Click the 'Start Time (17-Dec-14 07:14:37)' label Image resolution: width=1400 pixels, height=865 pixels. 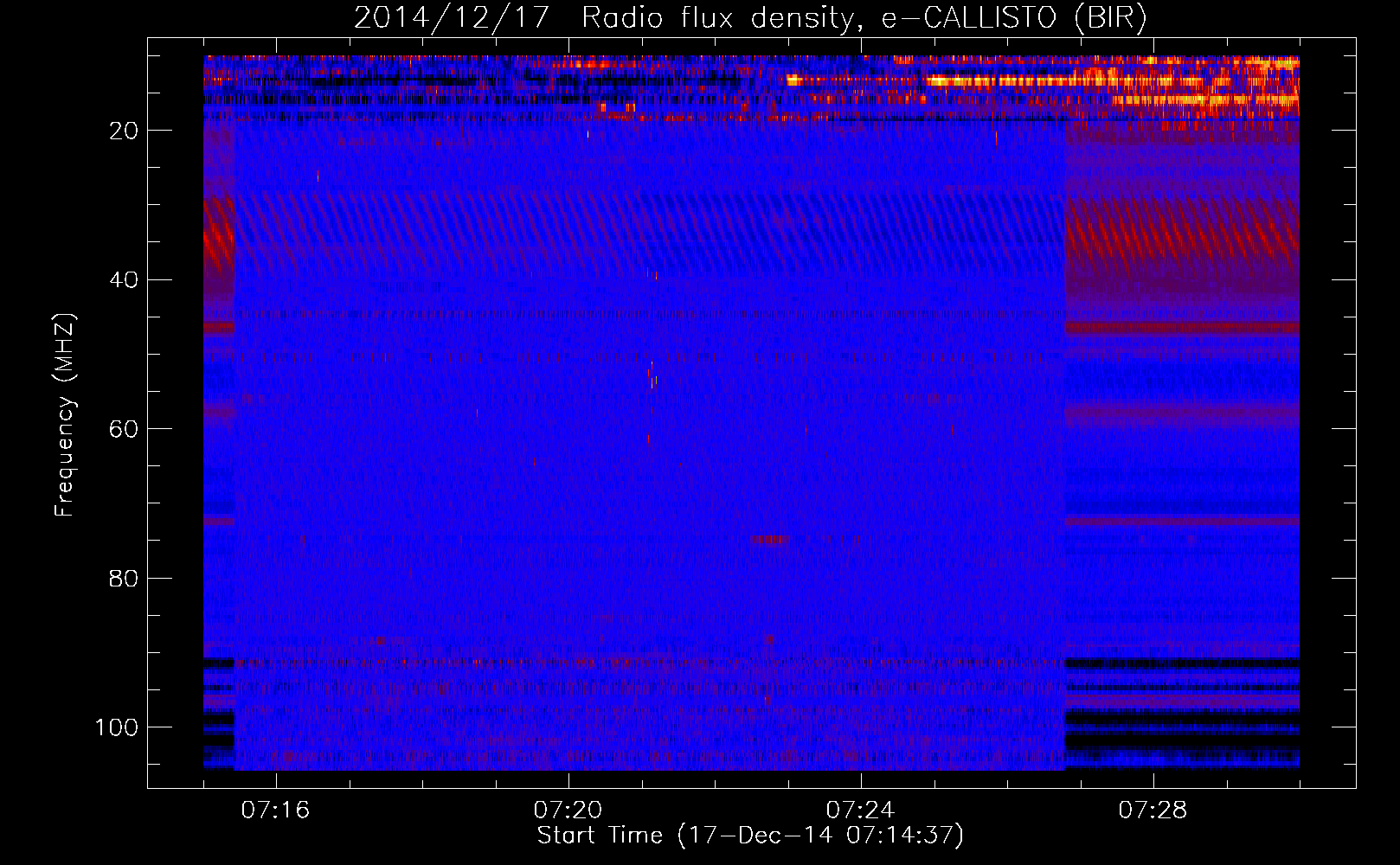pyautogui.click(x=750, y=836)
